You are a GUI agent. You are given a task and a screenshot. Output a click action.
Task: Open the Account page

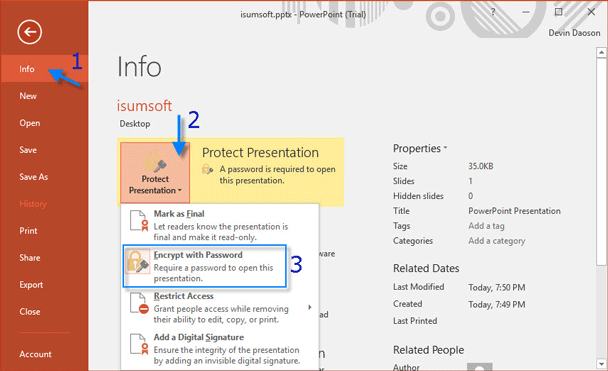coord(44,354)
